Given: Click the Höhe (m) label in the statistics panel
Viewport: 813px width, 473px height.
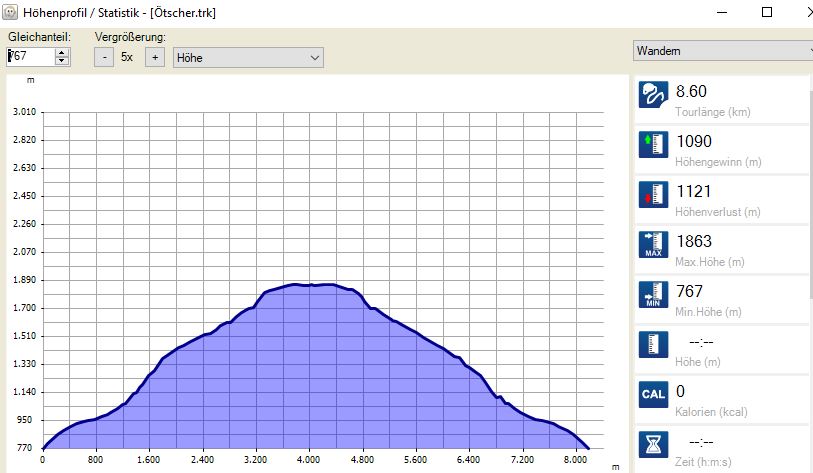Looking at the screenshot, I should [x=698, y=361].
